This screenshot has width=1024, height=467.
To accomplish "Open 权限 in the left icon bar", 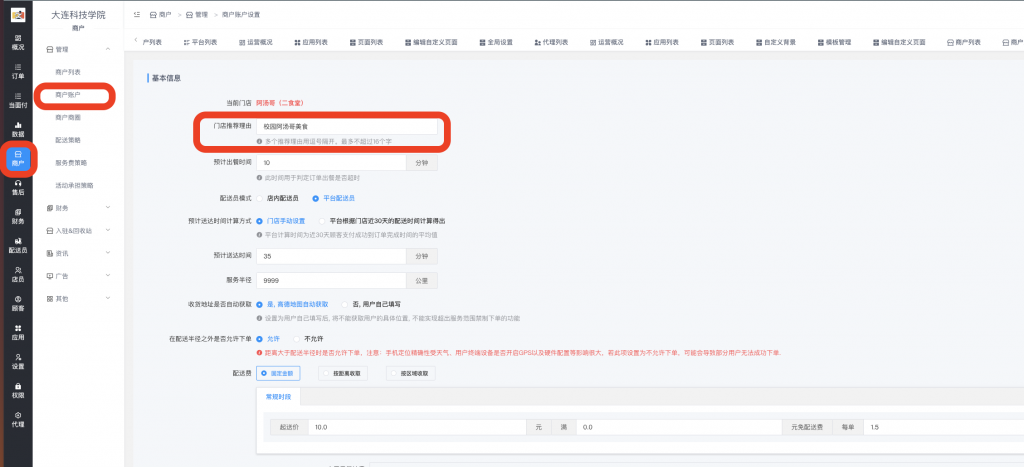I will [18, 390].
